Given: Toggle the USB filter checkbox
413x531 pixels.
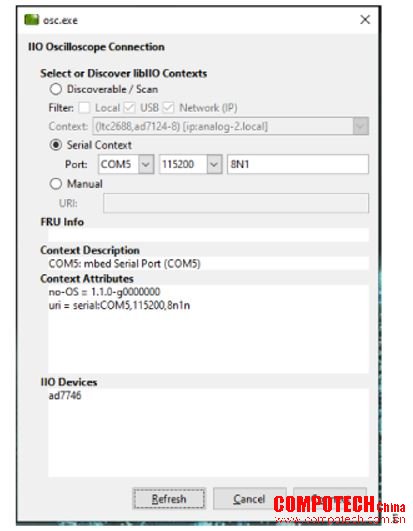Looking at the screenshot, I should tap(129, 108).
